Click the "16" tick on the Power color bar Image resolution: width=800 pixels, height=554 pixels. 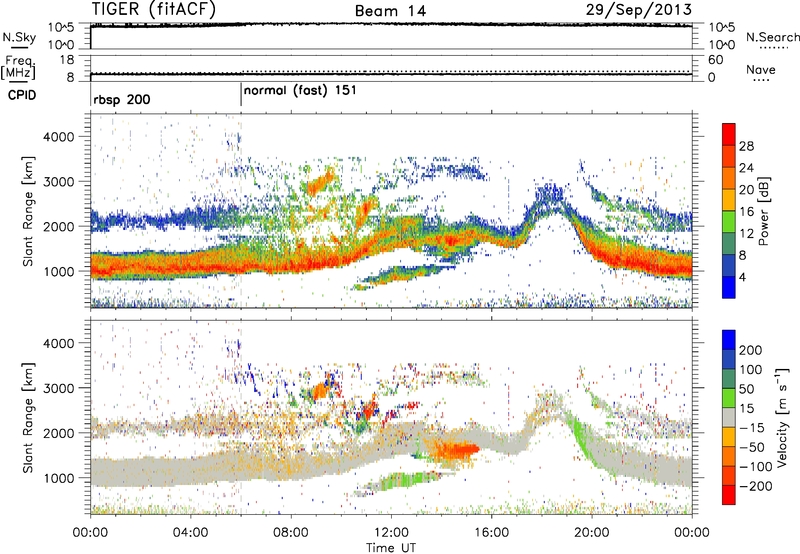[746, 212]
